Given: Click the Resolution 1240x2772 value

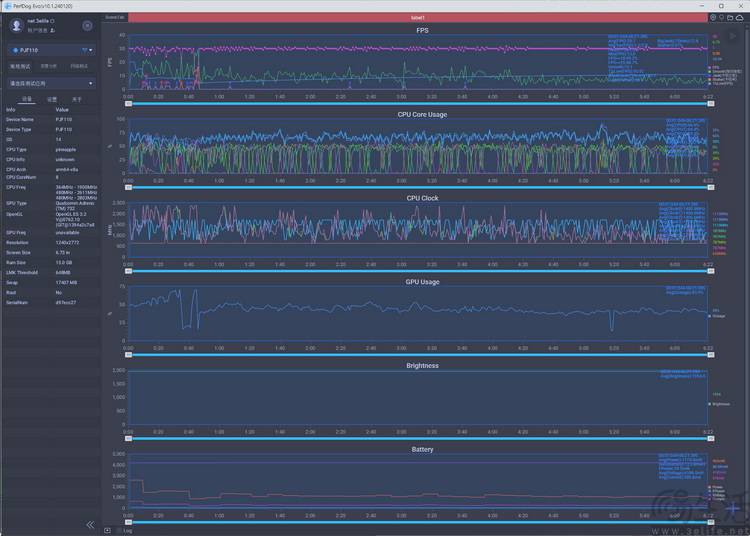Looking at the screenshot, I should pyautogui.click(x=67, y=242).
